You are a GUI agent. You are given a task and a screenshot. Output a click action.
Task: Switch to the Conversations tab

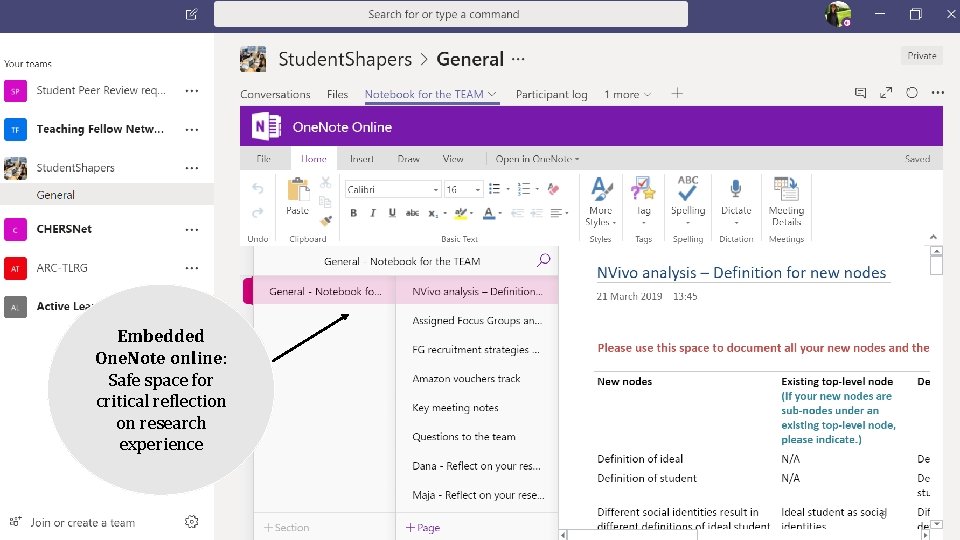(x=275, y=94)
